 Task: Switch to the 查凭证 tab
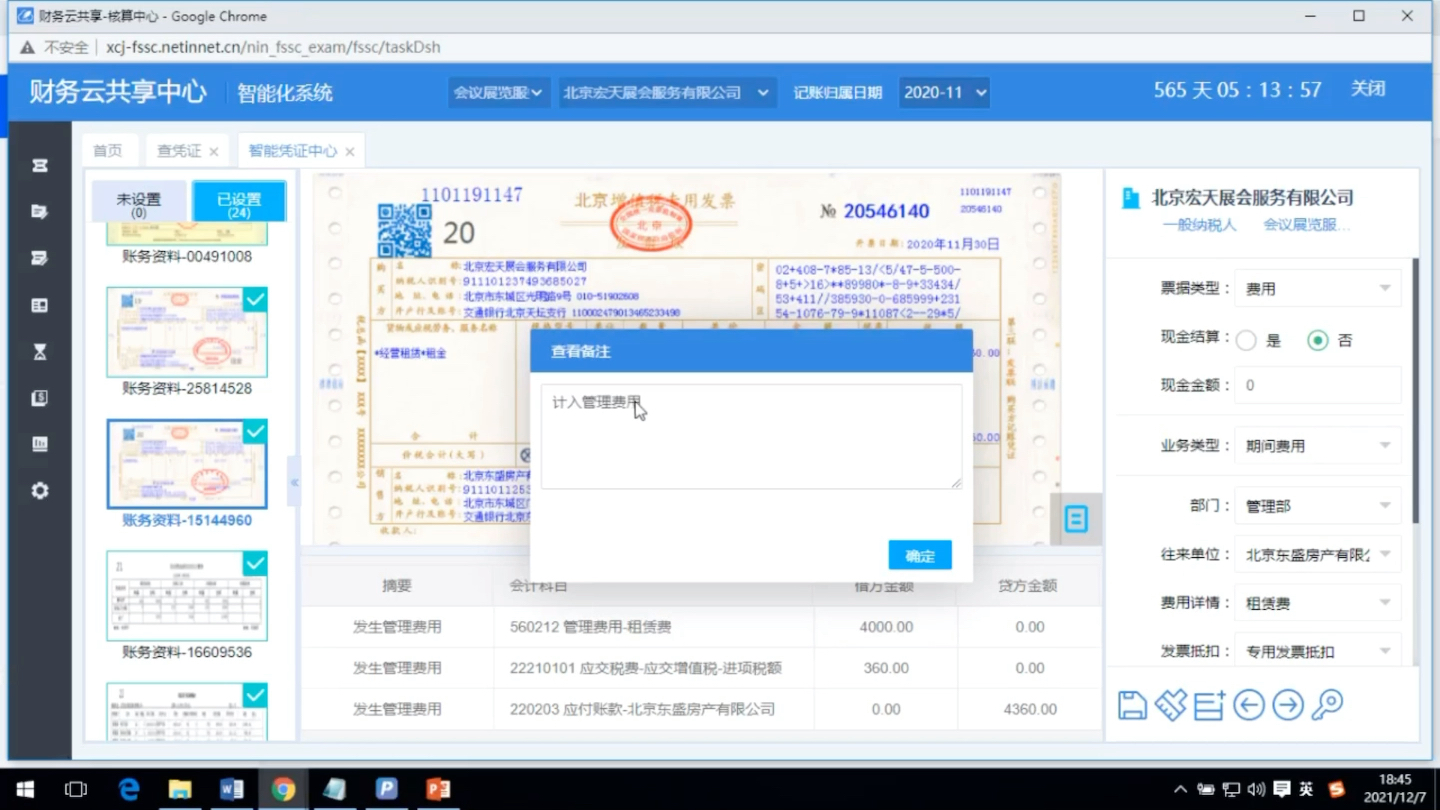(179, 151)
